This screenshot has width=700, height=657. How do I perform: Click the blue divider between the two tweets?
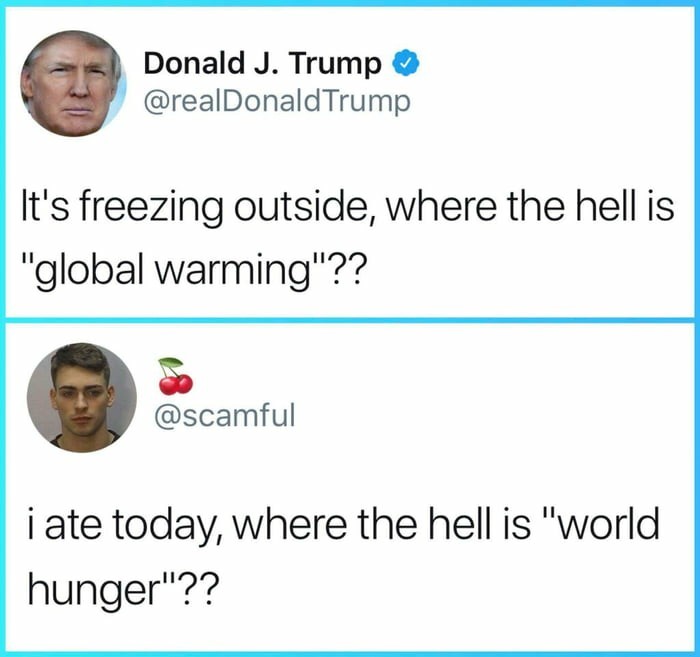coord(350,320)
